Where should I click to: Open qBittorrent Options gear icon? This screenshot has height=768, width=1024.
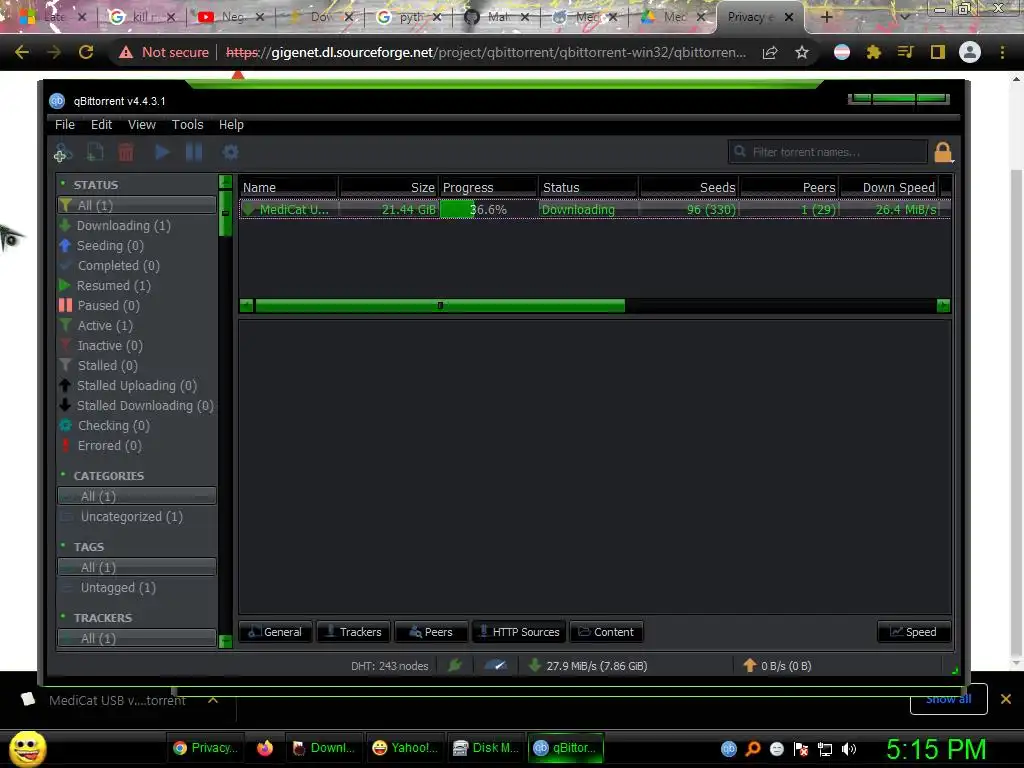[x=231, y=153]
